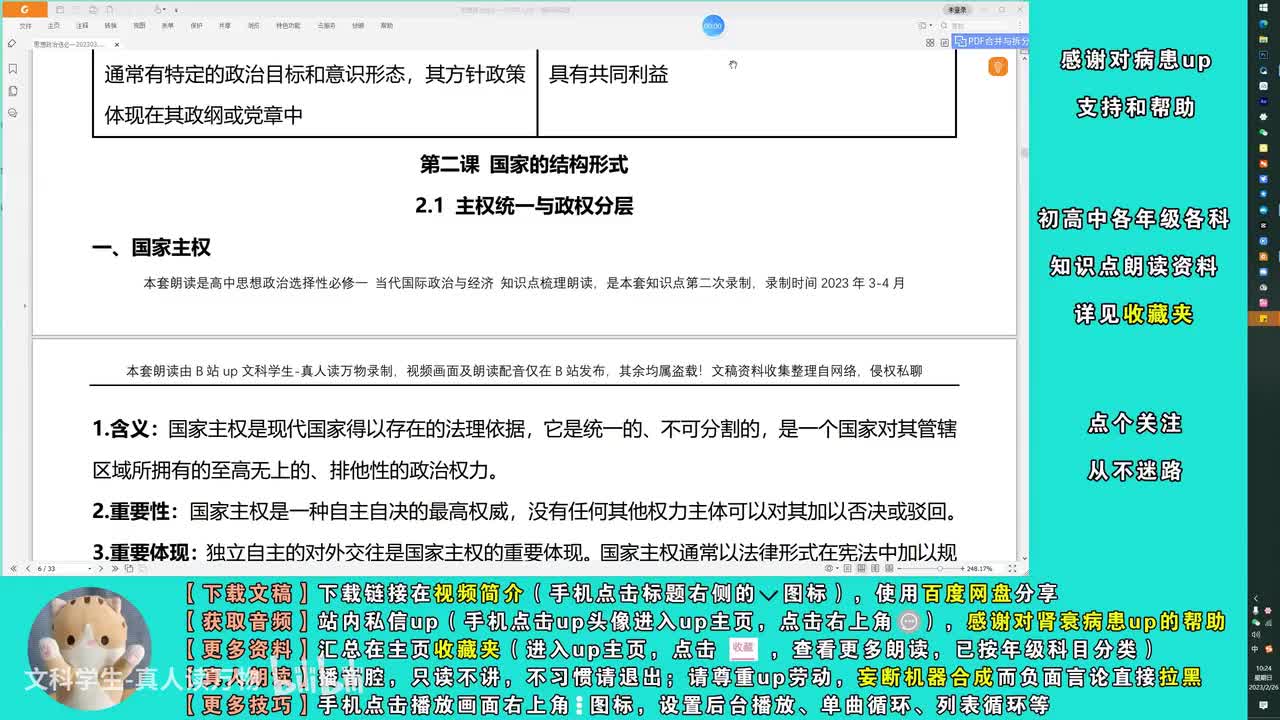Open the dropdown beside the eye icon

coord(838,568)
